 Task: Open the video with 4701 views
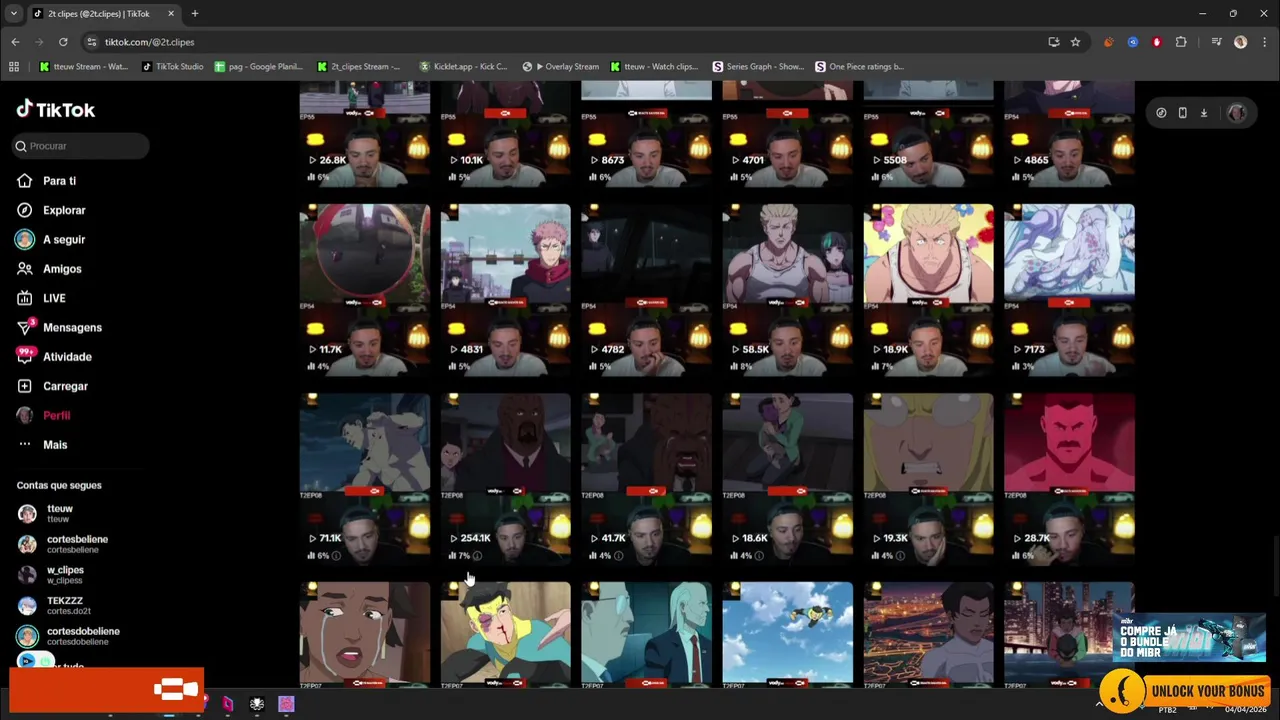(x=788, y=135)
